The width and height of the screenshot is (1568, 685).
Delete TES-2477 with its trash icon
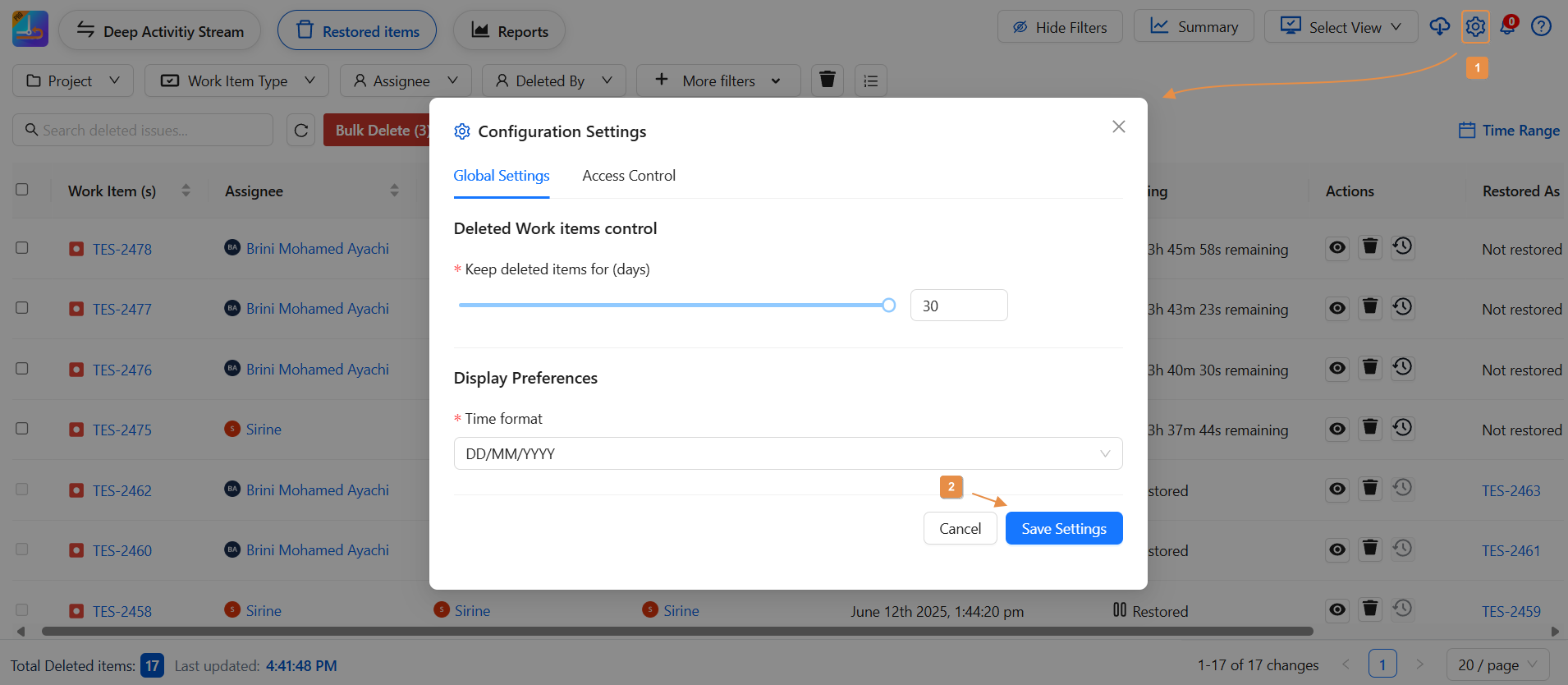click(1370, 307)
